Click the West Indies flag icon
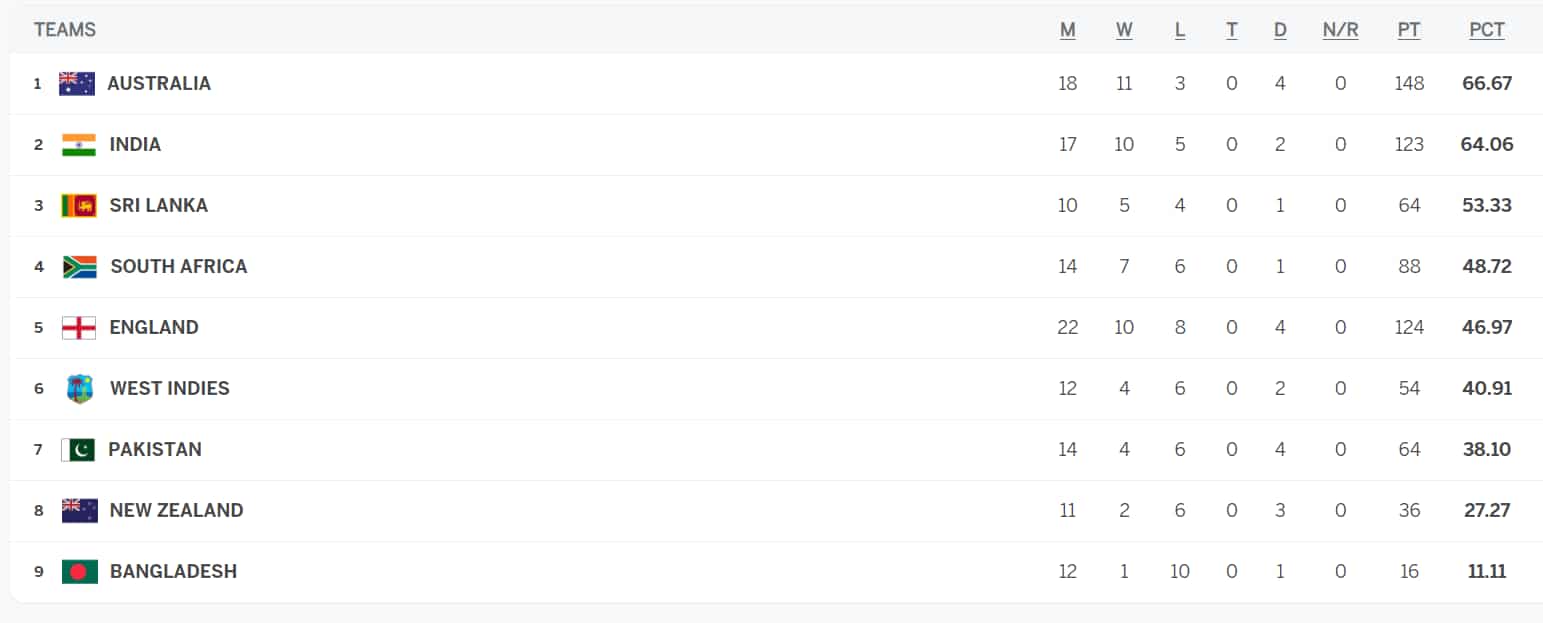This screenshot has height=623, width=1543. pos(78,388)
